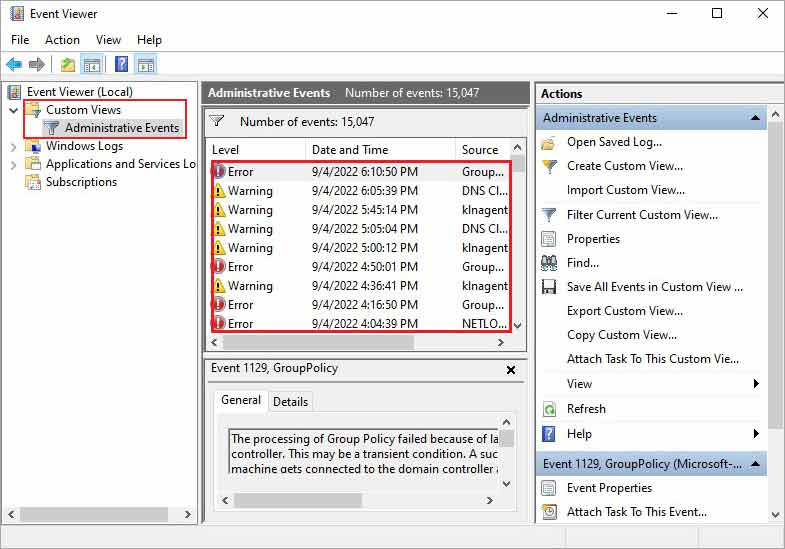The width and height of the screenshot is (785, 549).
Task: Click Attach Task To This Custom View action
Action: pos(652,359)
